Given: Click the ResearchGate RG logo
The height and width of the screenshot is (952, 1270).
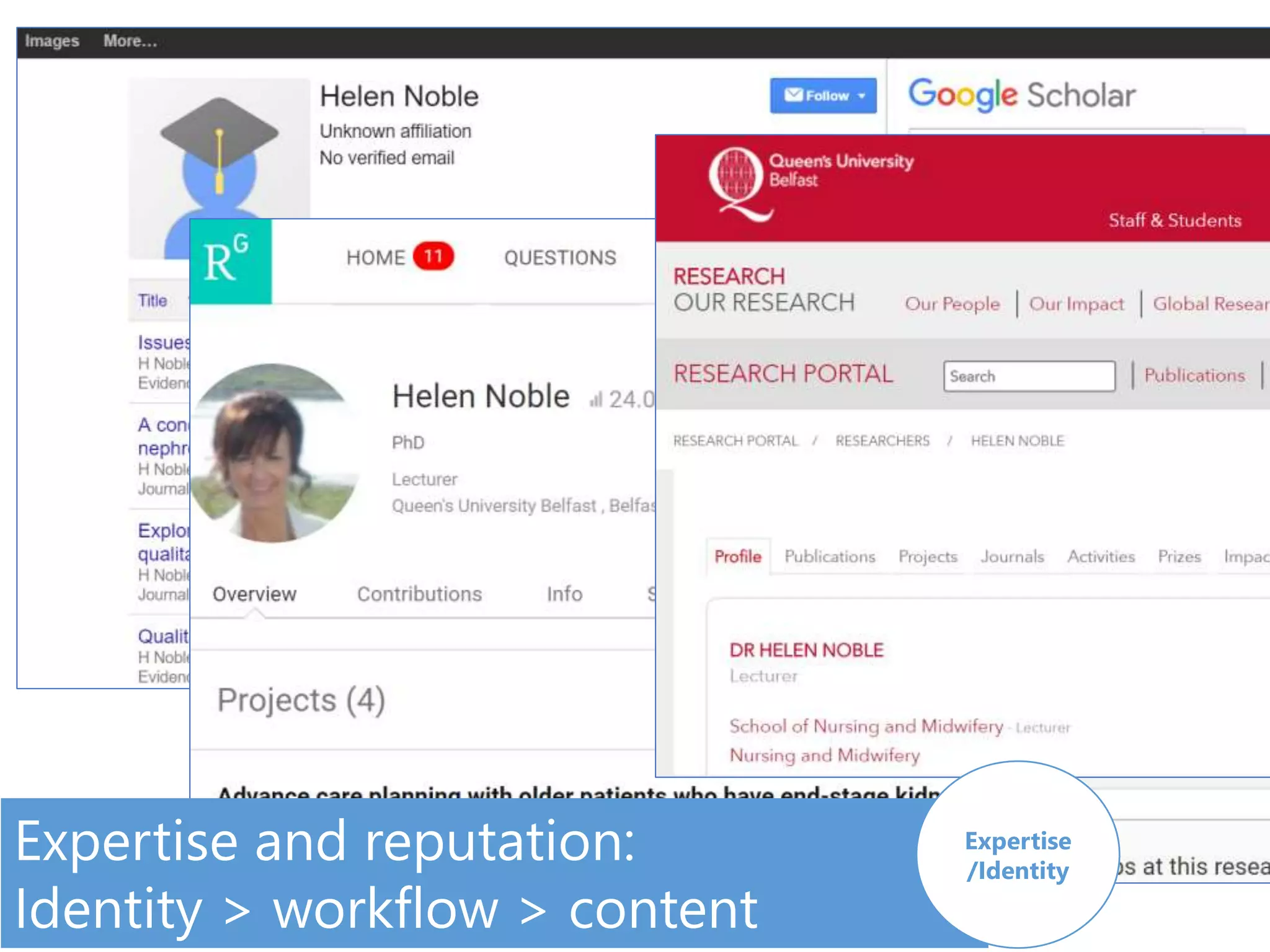Looking at the screenshot, I should pyautogui.click(x=231, y=261).
